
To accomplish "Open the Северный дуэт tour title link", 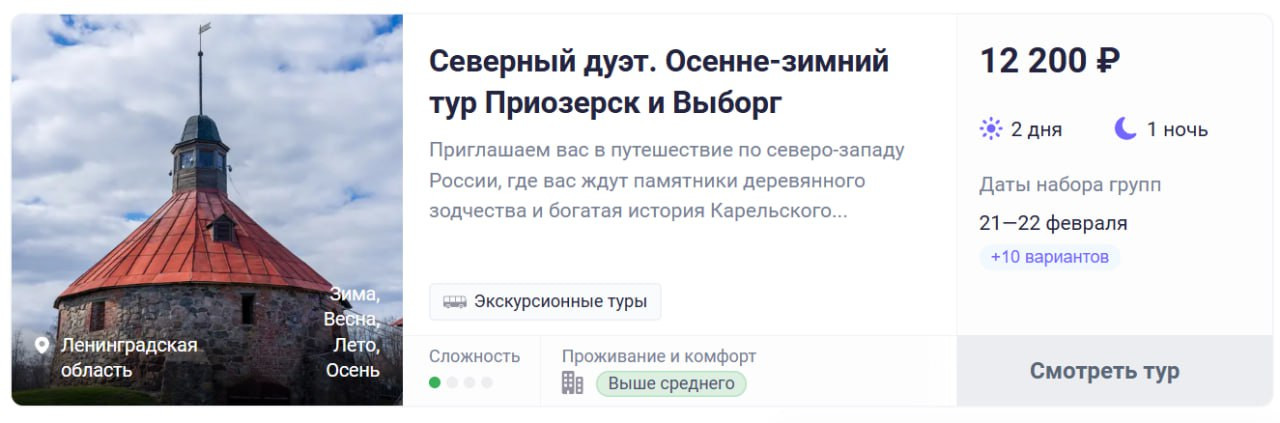I will (658, 82).
